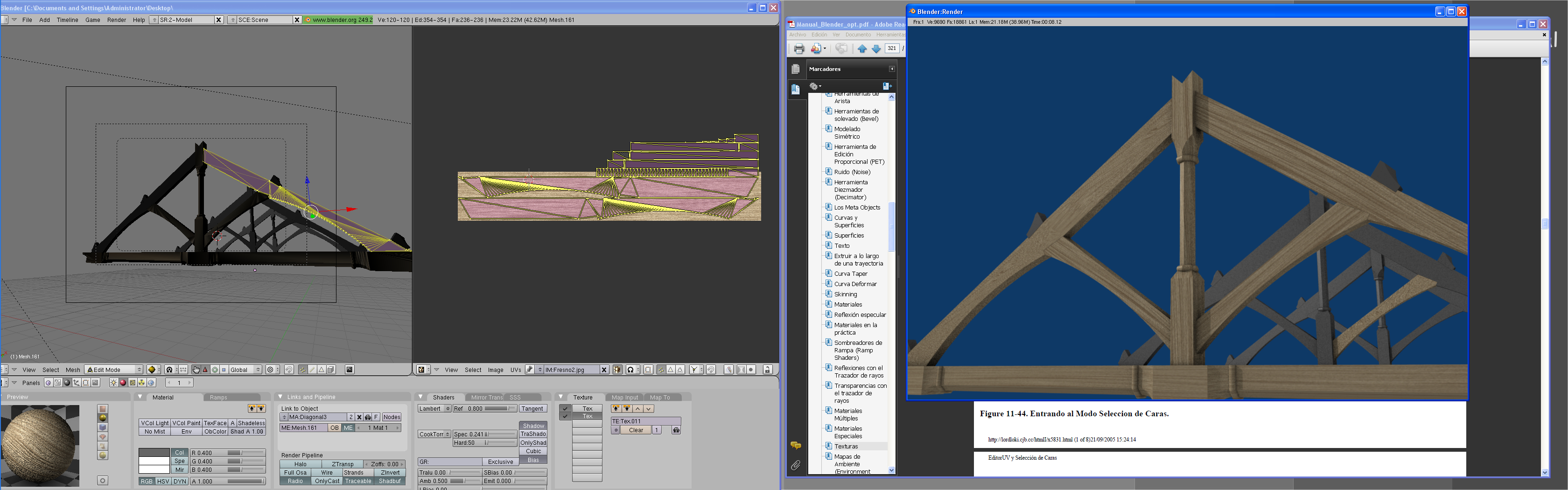The width and height of the screenshot is (1568, 490).
Task: Open the World buttons globe icon
Action: point(152,383)
